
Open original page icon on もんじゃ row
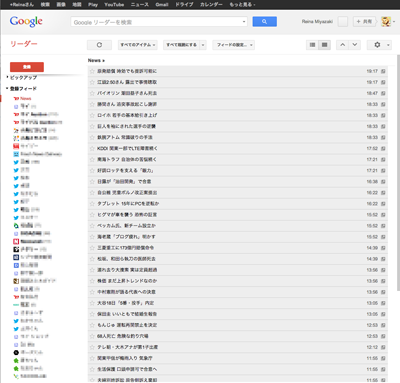pyautogui.click(x=383, y=325)
